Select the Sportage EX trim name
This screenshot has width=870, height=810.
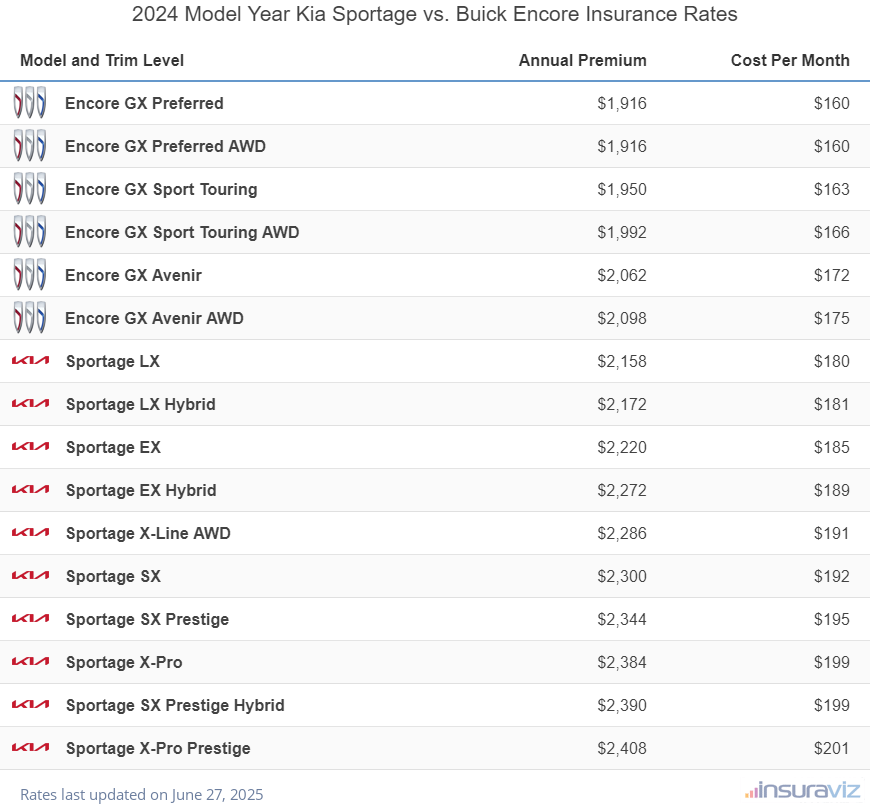click(113, 447)
